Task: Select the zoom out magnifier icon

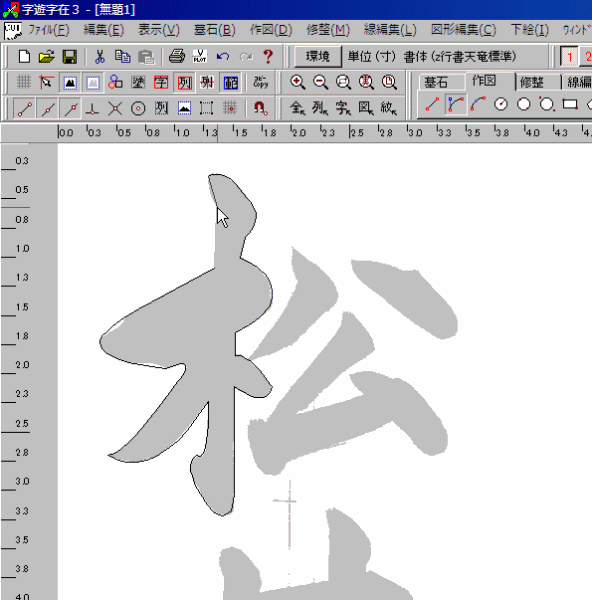Action: tap(320, 82)
